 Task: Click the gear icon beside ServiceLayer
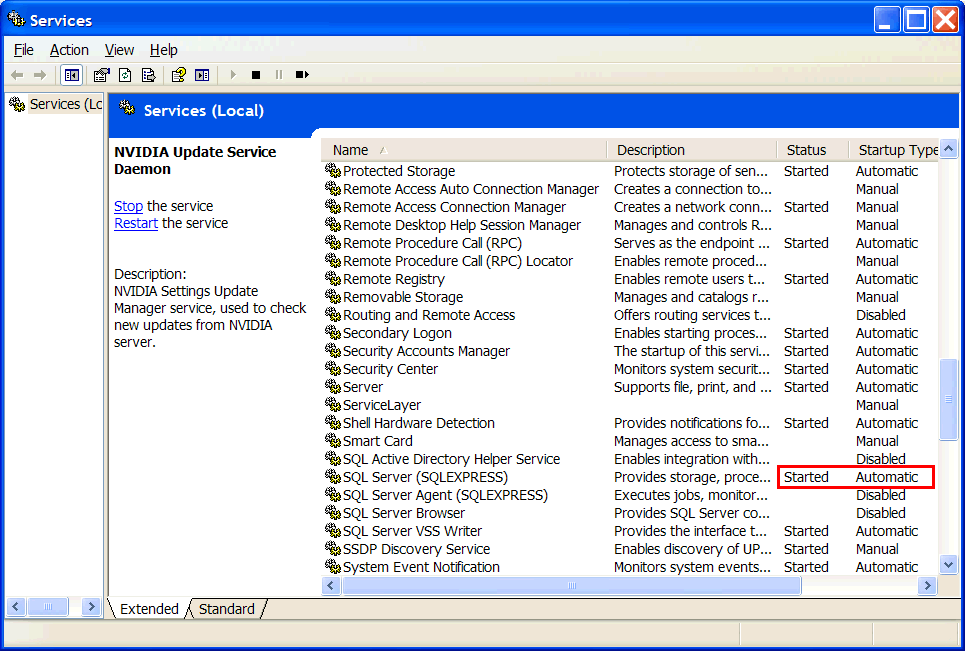[x=333, y=404]
